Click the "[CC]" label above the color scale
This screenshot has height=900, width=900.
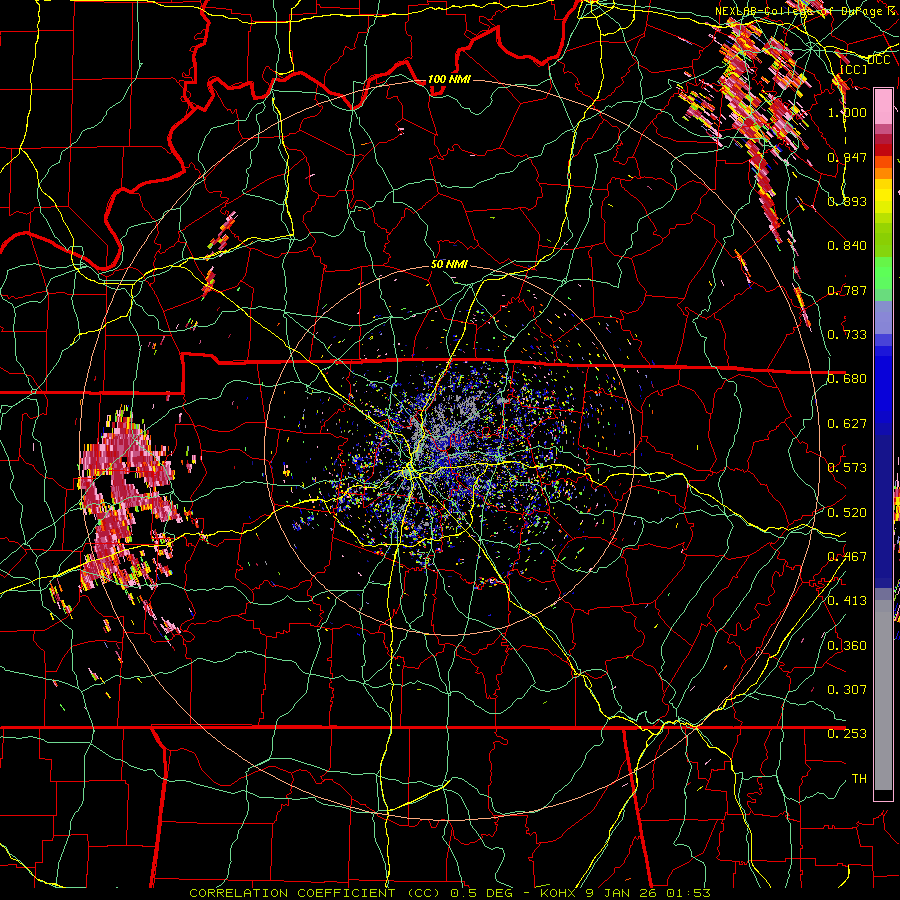pos(854,69)
